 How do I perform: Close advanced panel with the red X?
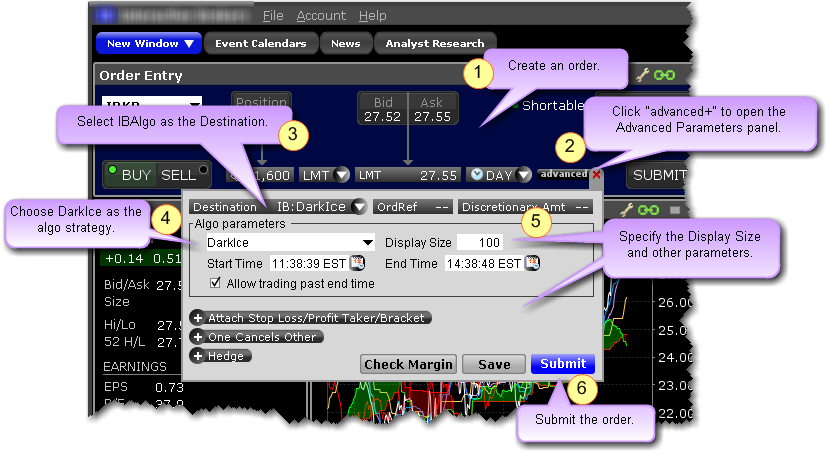[x=597, y=174]
